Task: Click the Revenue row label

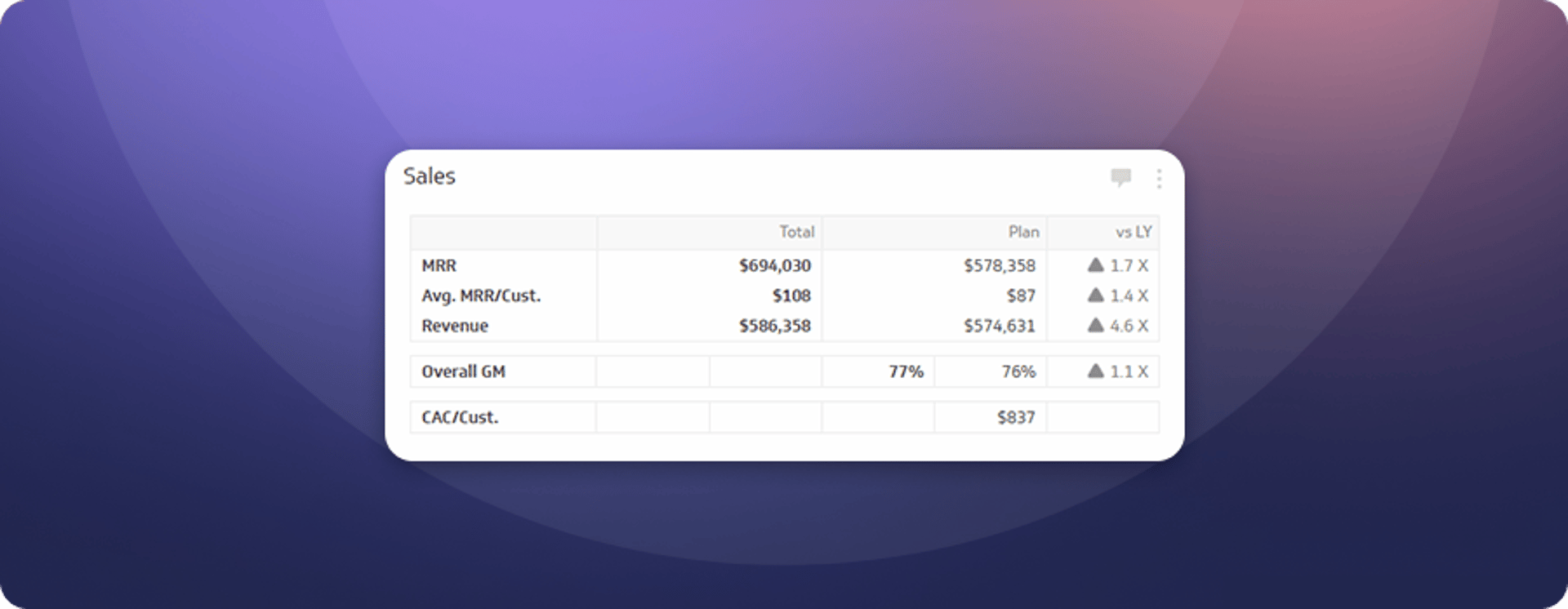Action: tap(455, 325)
